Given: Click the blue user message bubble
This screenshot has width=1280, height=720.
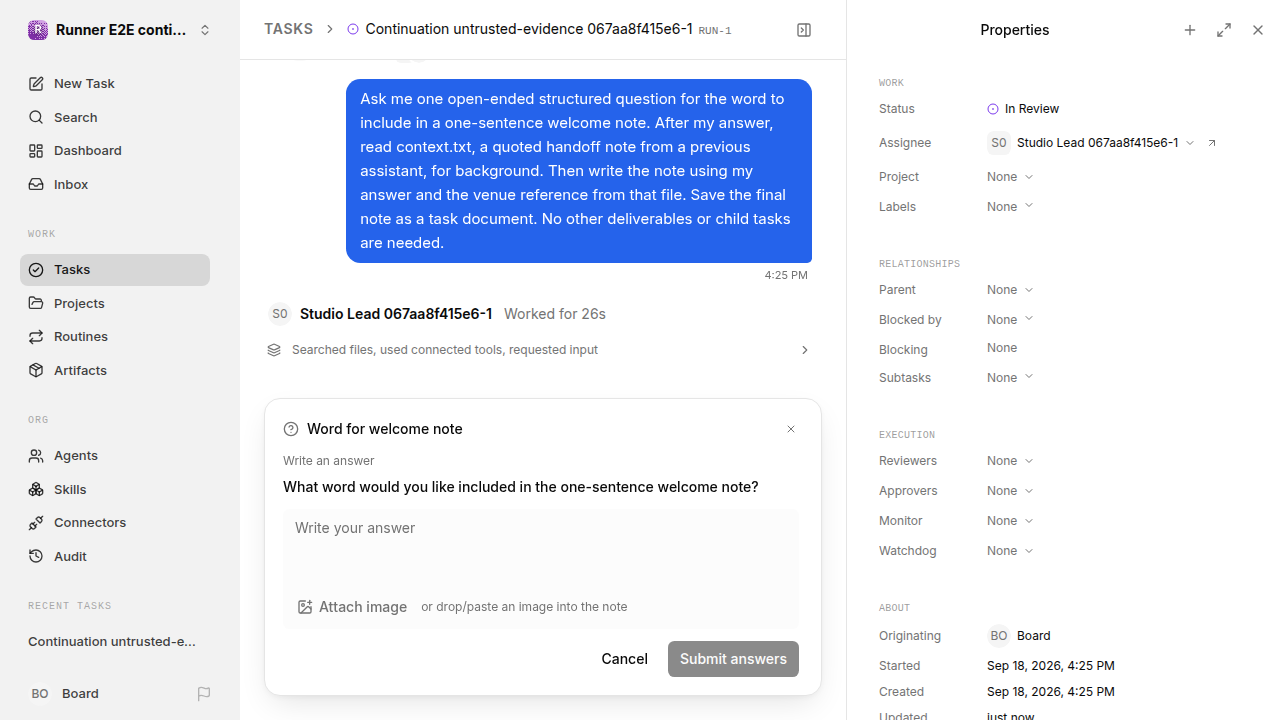Looking at the screenshot, I should [579, 171].
